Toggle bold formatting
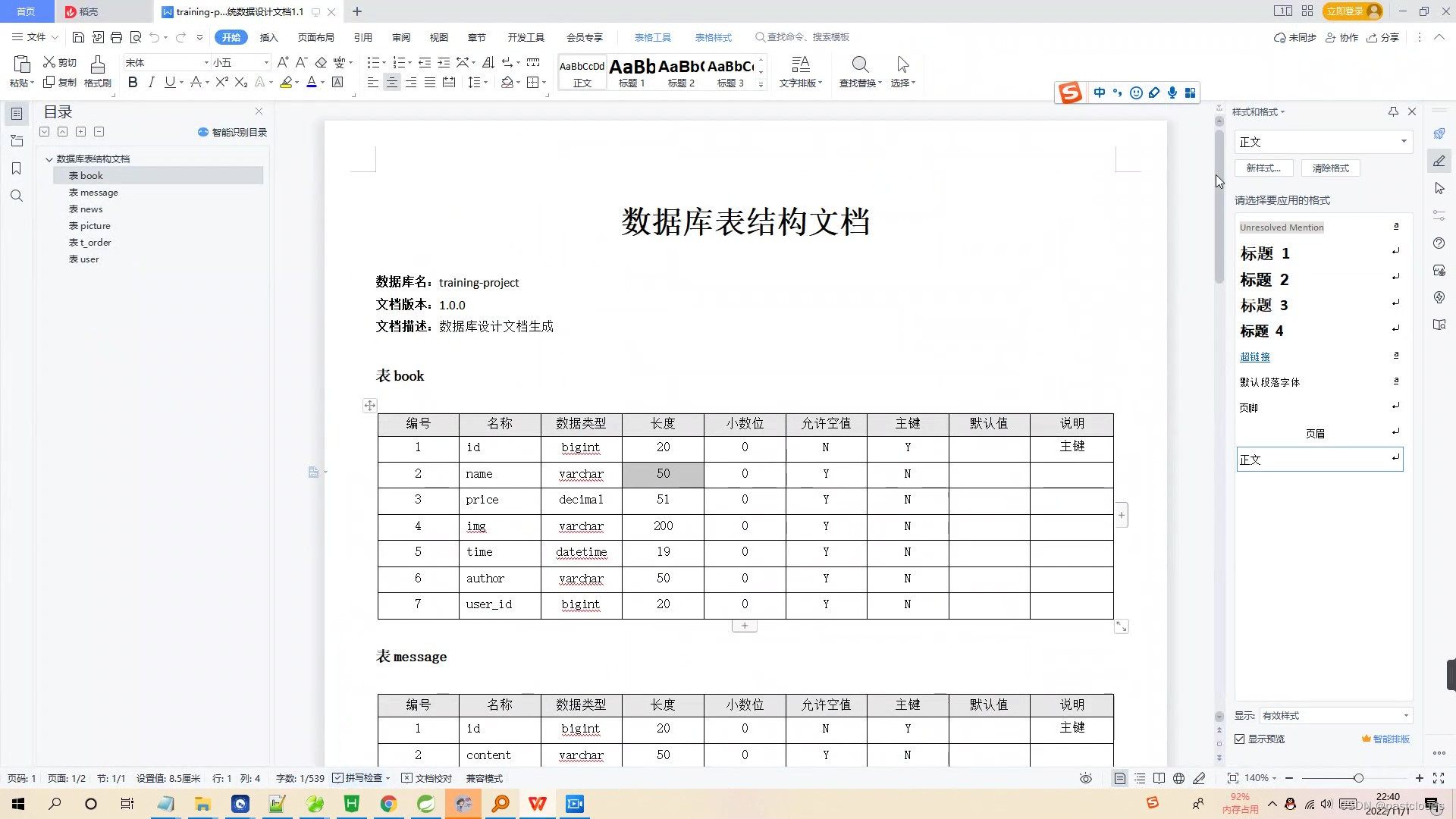Viewport: 1456px width, 819px height. point(133,82)
